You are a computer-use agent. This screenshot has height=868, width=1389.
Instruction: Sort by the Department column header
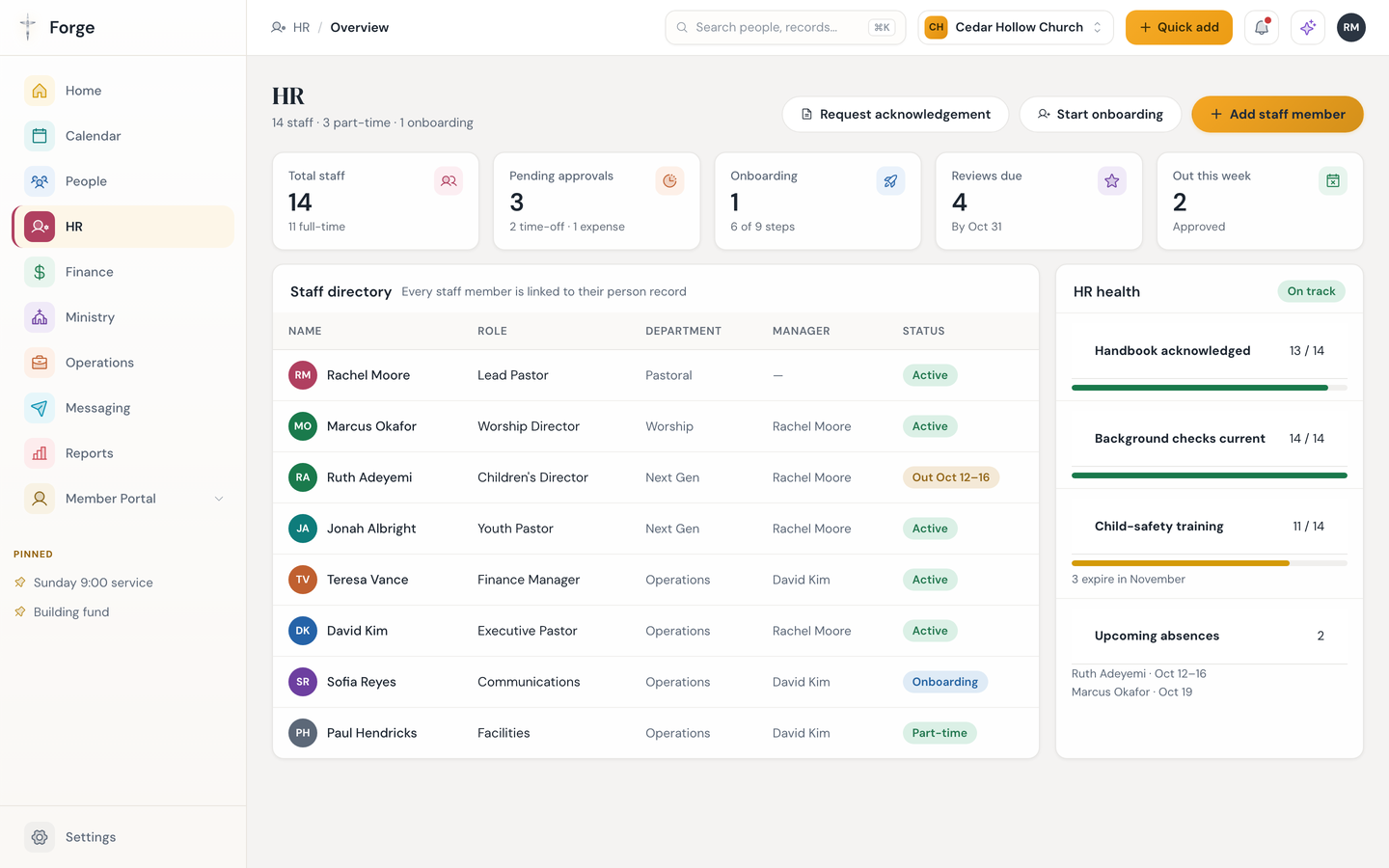click(683, 331)
